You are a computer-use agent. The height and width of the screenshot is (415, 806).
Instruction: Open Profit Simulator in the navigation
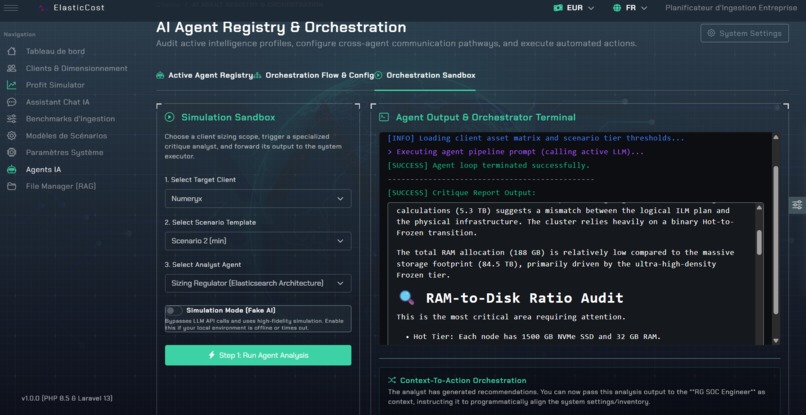(x=56, y=85)
